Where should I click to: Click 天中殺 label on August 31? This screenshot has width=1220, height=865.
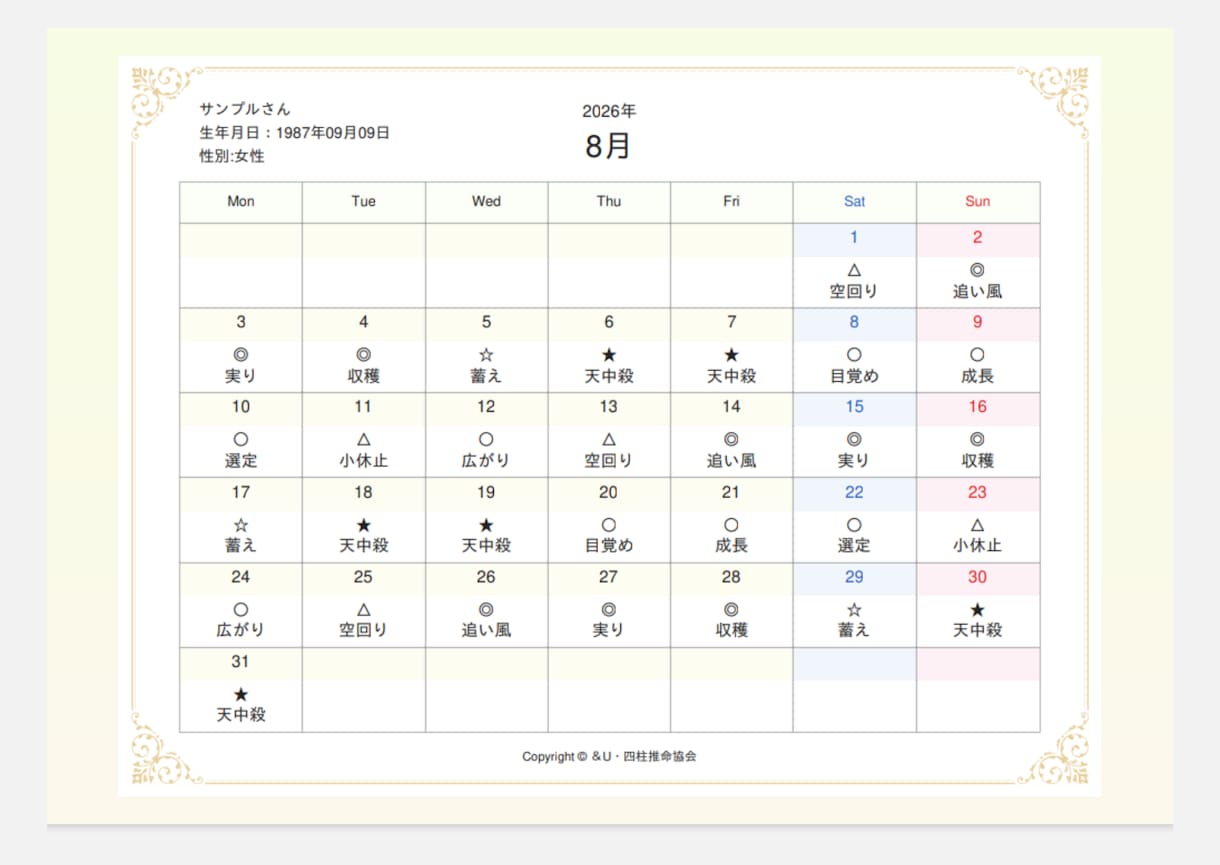[240, 716]
